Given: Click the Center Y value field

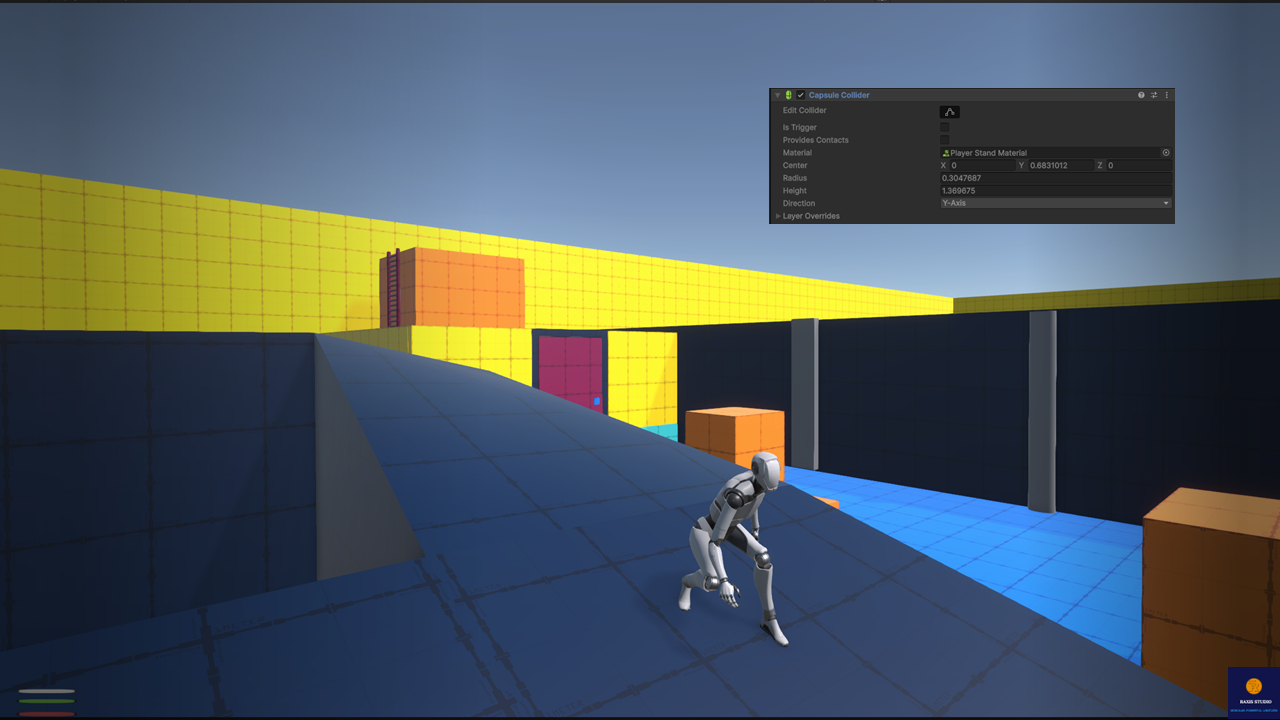Looking at the screenshot, I should pyautogui.click(x=1060, y=165).
